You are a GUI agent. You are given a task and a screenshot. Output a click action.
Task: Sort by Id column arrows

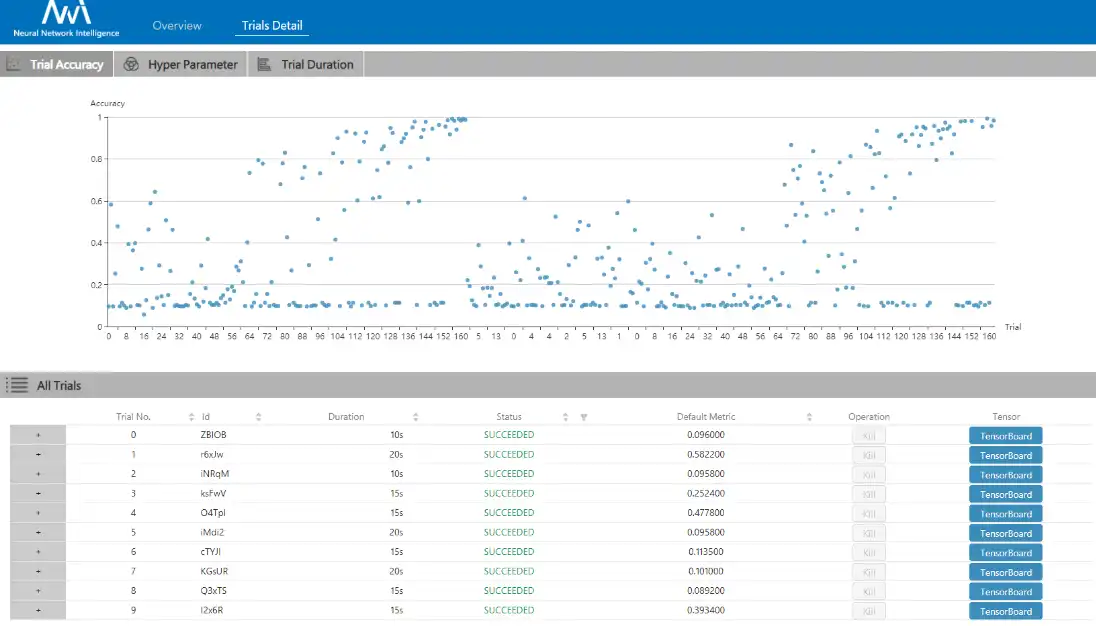(x=259, y=417)
